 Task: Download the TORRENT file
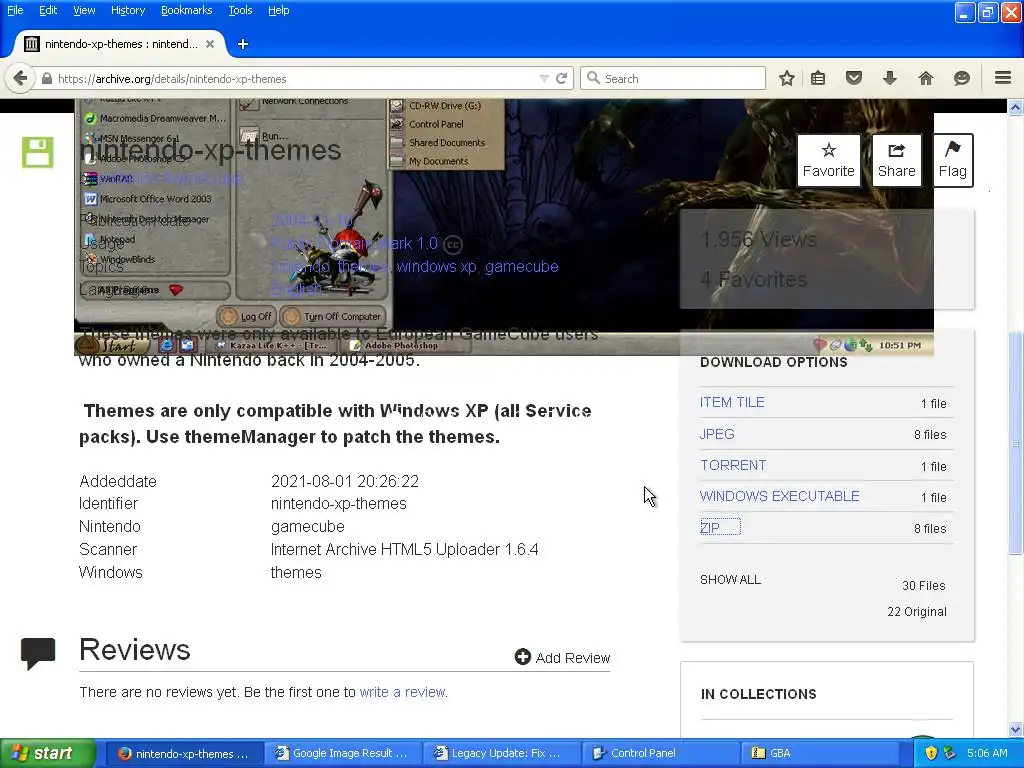[x=733, y=465]
